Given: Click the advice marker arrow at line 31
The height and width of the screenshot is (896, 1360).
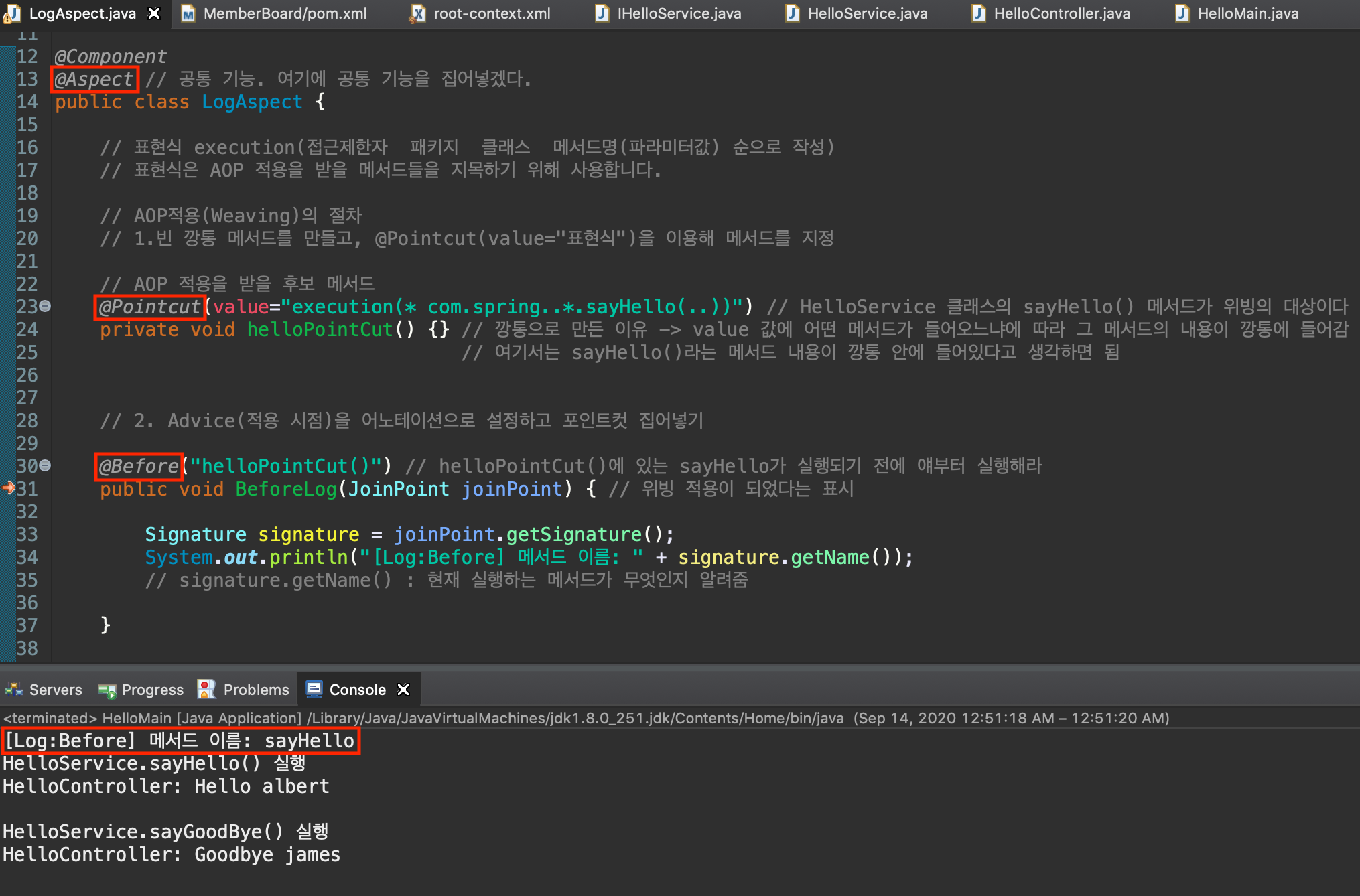Looking at the screenshot, I should [x=8, y=488].
